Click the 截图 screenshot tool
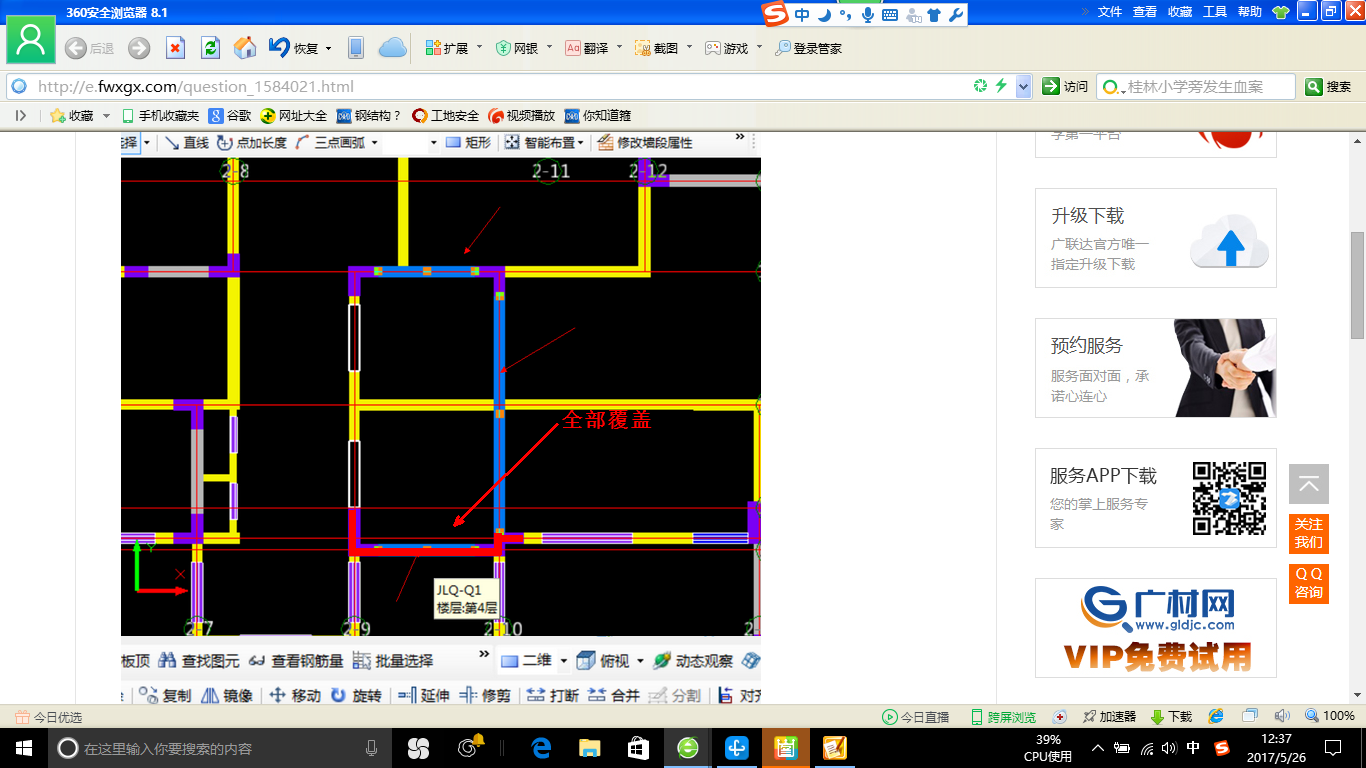This screenshot has height=768, width=1366. [x=657, y=48]
